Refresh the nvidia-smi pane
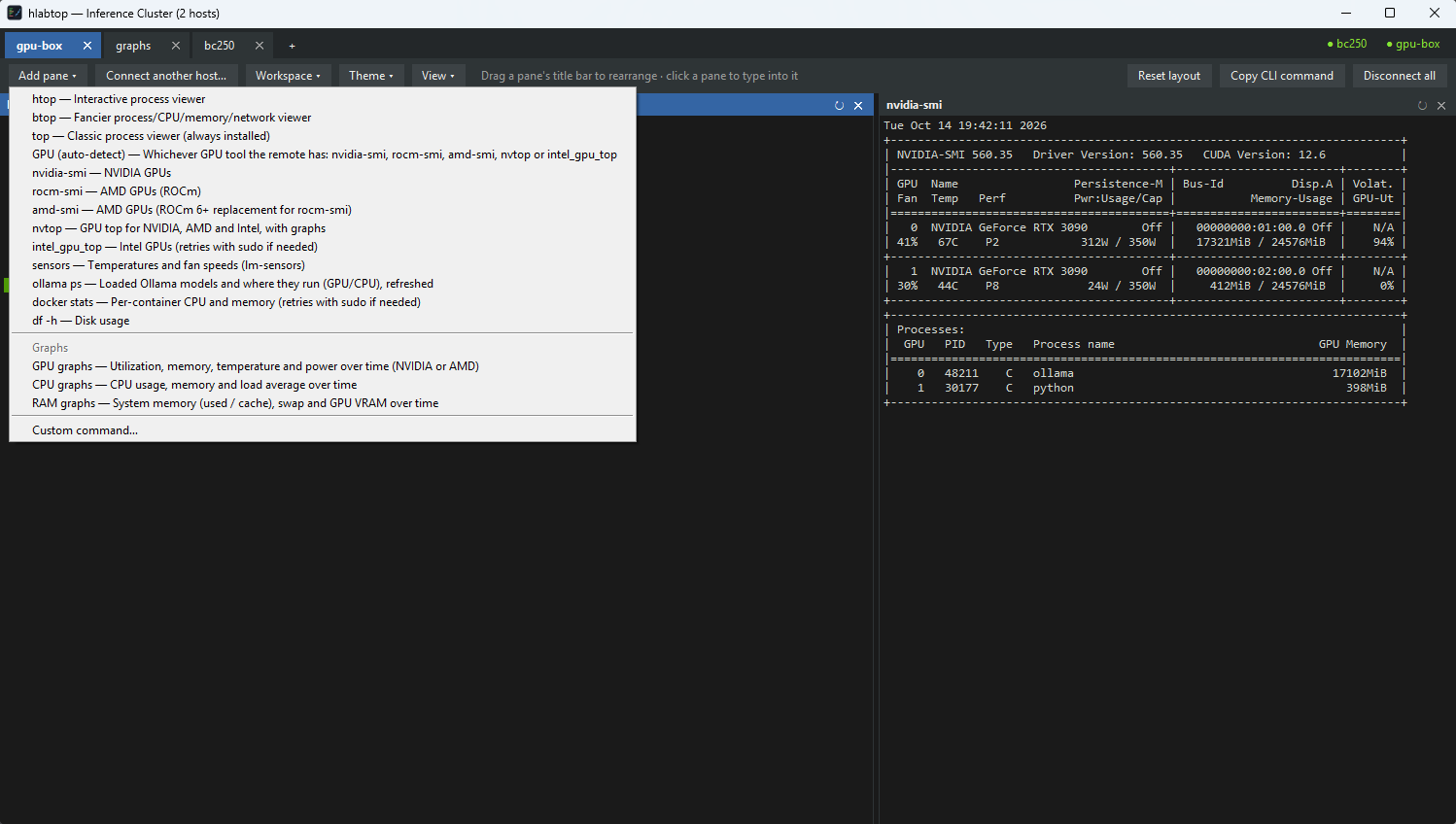 tap(1422, 105)
